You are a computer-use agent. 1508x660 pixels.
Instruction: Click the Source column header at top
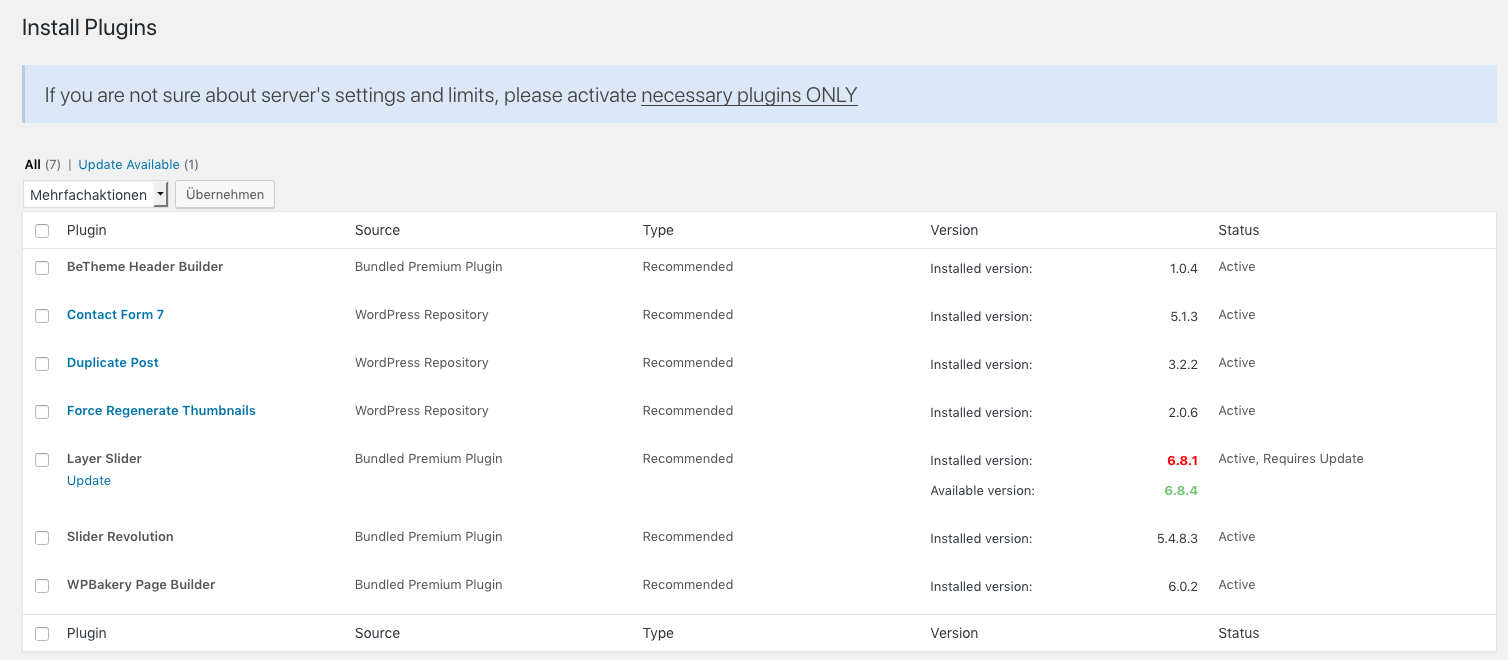tap(377, 230)
